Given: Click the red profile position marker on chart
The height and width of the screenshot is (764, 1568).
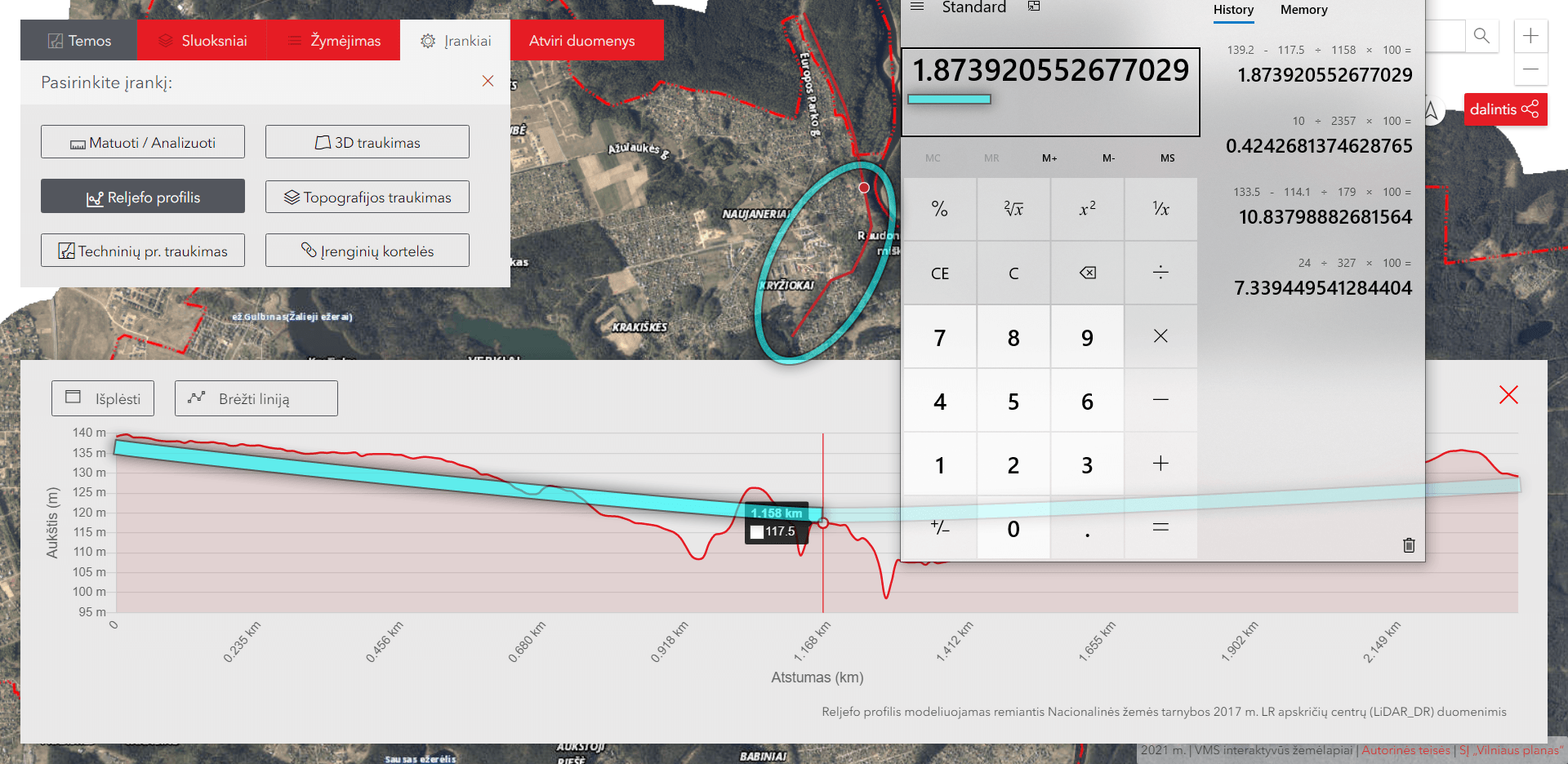Looking at the screenshot, I should (x=823, y=522).
